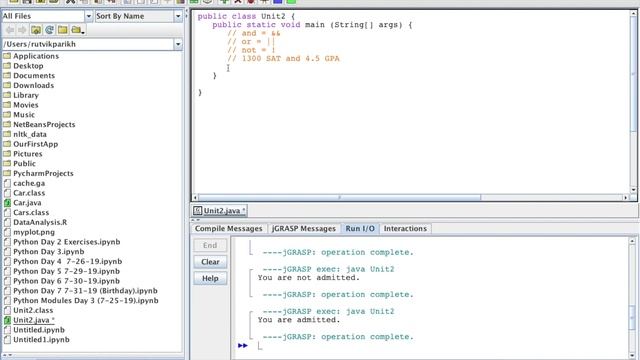
Task: Click the CSD icon on Unit2.java tab
Action: (198, 211)
